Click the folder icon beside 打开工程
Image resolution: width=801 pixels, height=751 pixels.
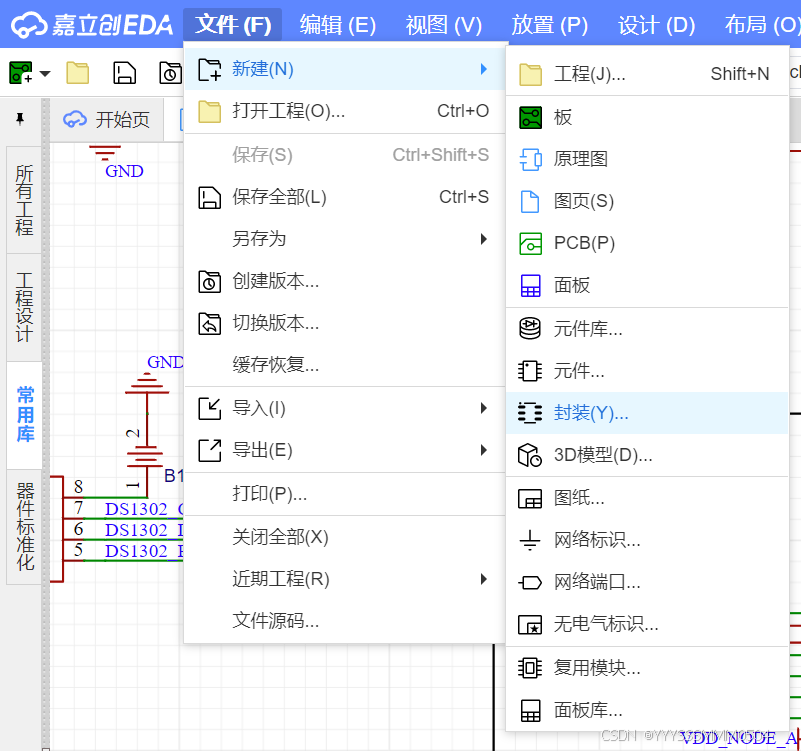coord(209,111)
